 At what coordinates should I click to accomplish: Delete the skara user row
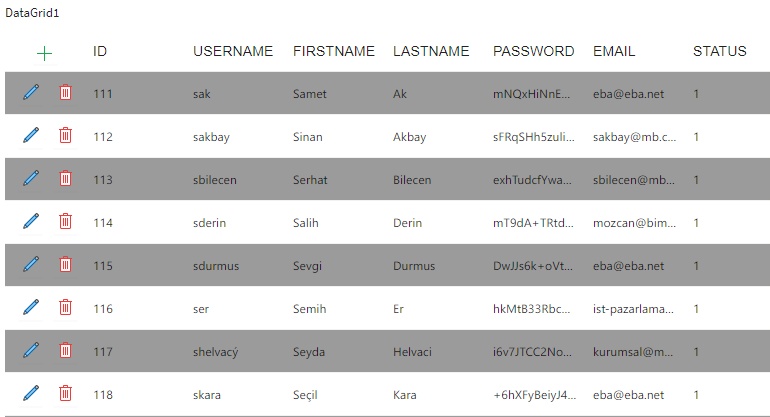pyautogui.click(x=65, y=394)
